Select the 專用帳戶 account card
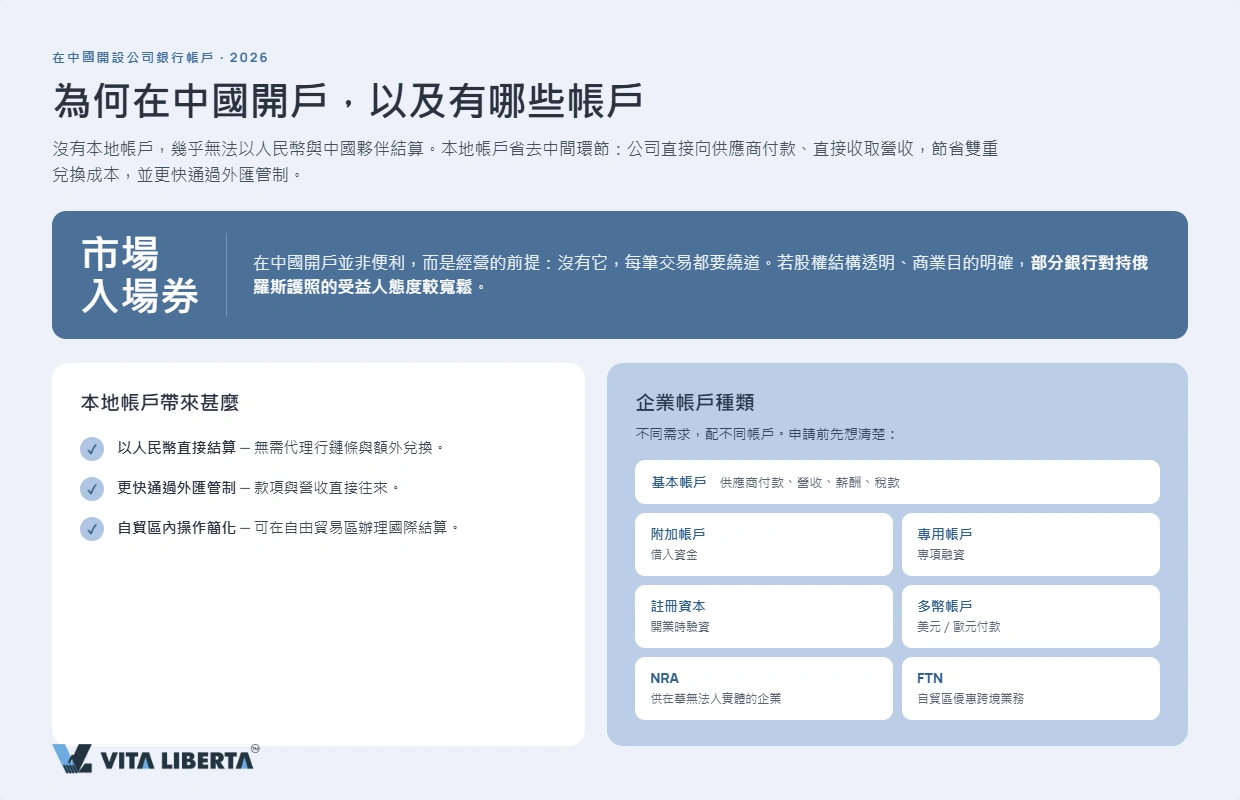 1031,544
